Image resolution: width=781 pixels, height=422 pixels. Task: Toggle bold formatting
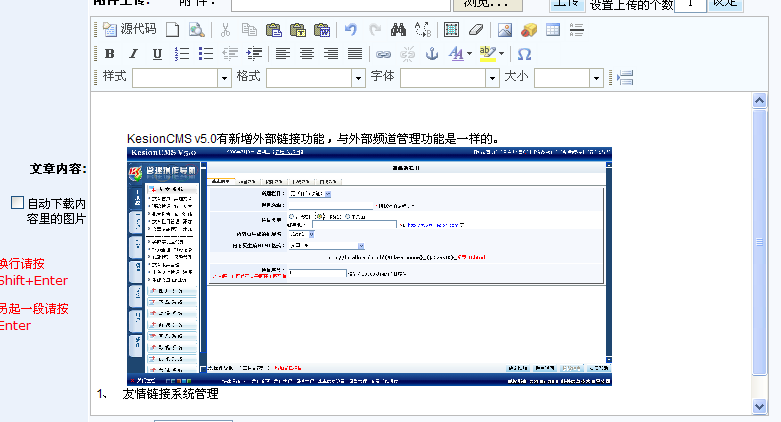click(110, 54)
